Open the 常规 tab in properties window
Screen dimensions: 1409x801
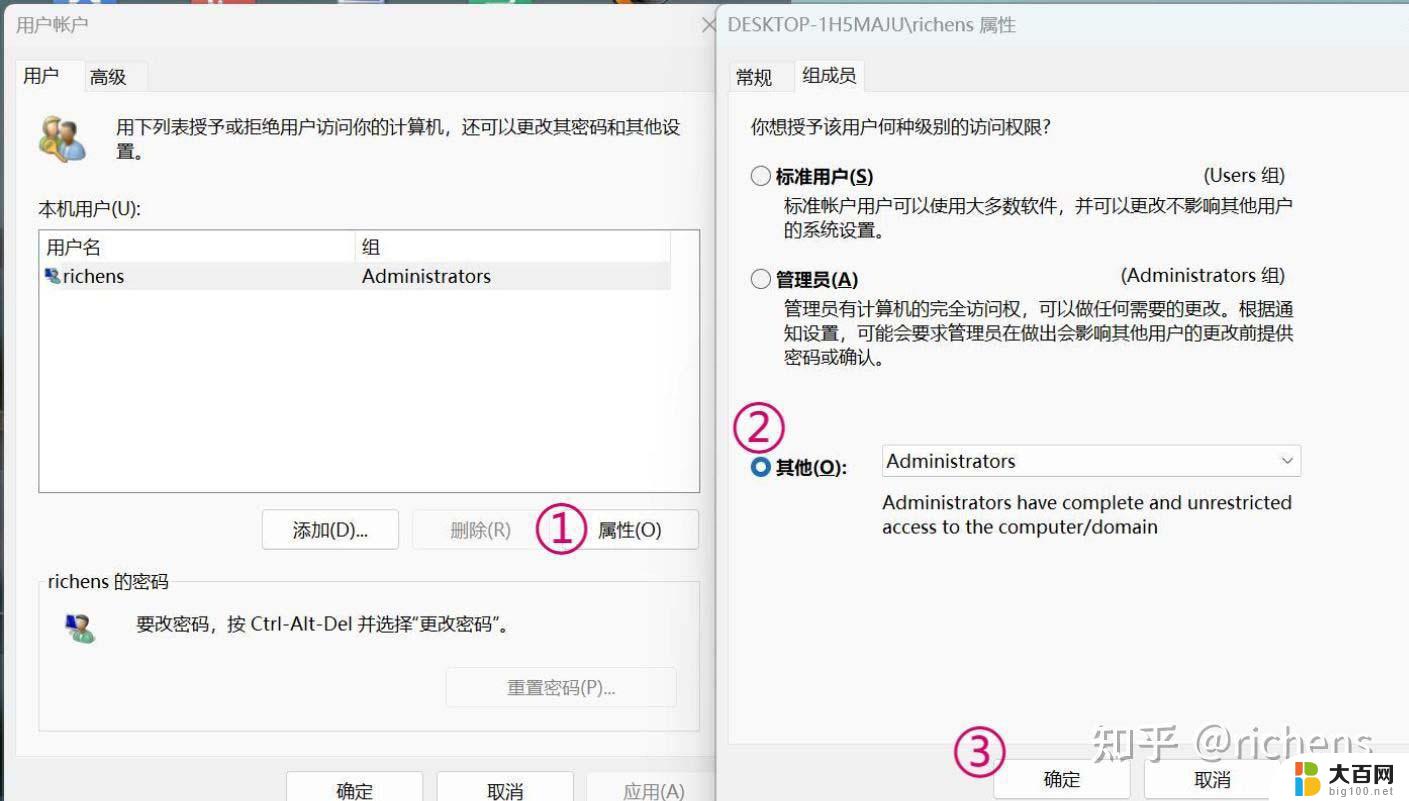754,77
